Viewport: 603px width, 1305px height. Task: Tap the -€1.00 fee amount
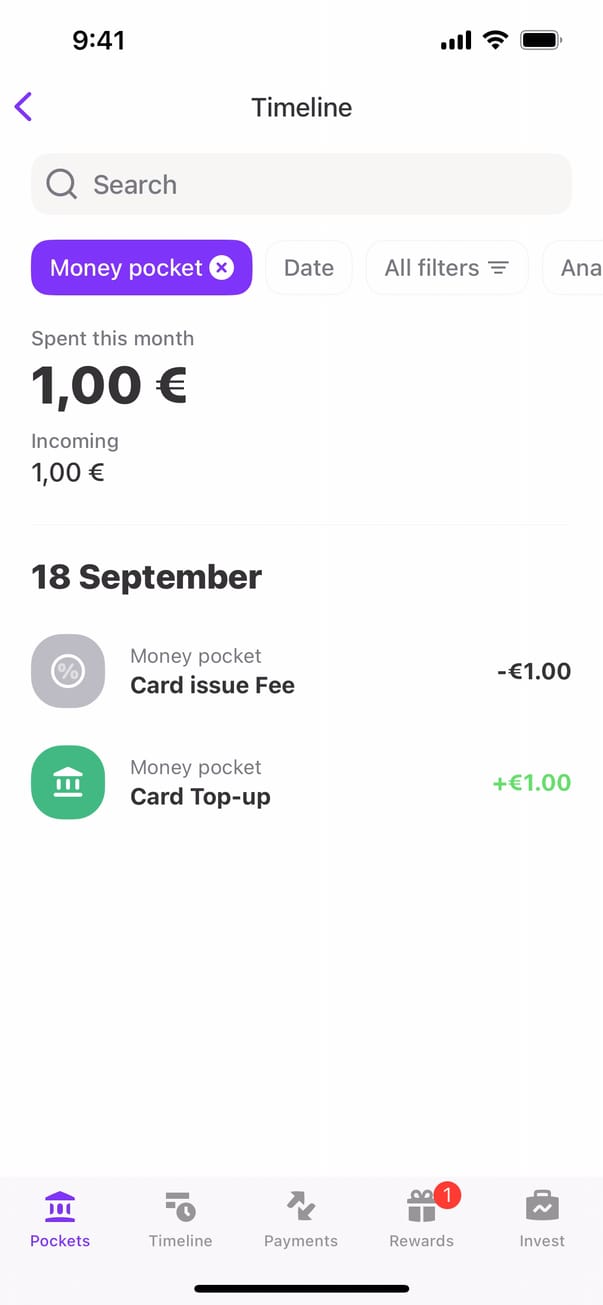click(534, 671)
